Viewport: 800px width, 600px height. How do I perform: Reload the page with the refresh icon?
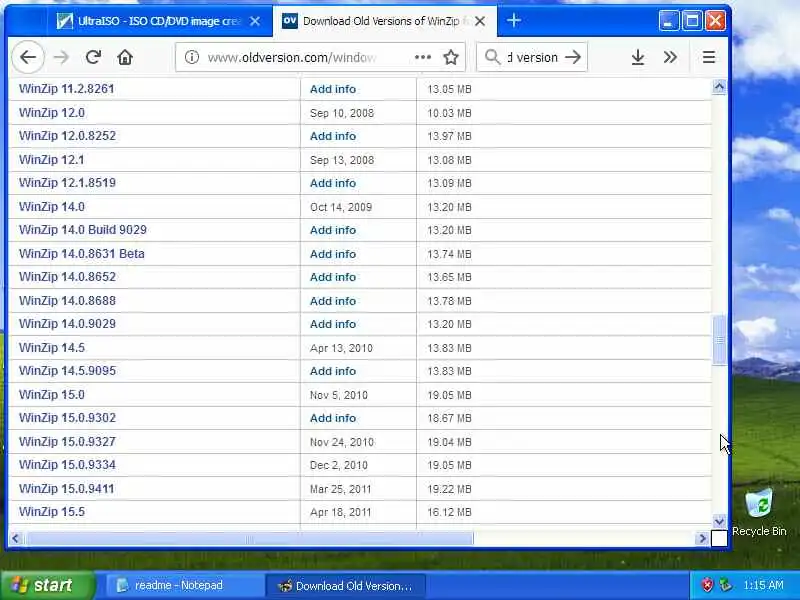tap(93, 57)
